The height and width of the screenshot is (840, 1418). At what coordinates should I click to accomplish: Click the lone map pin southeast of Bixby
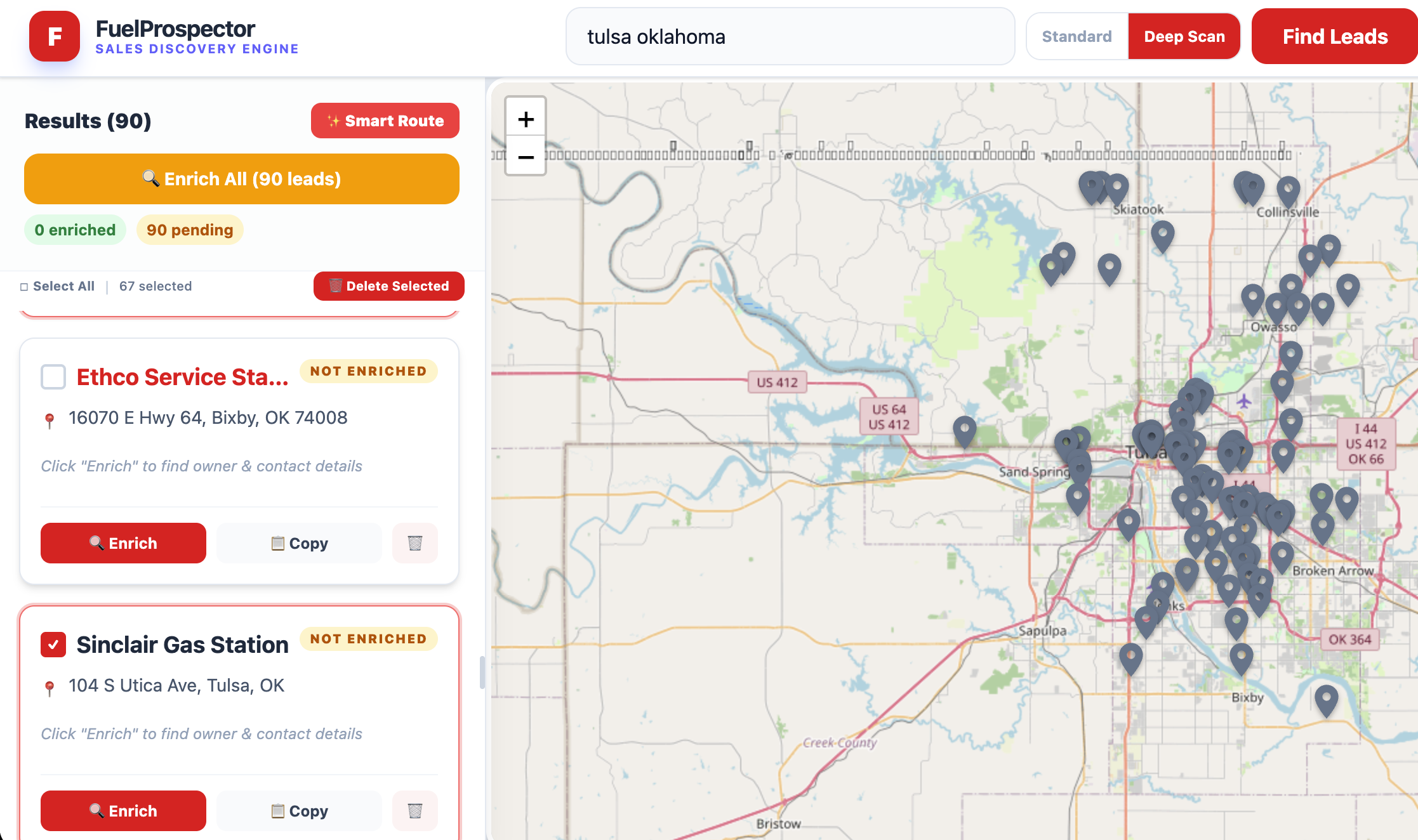(1326, 699)
